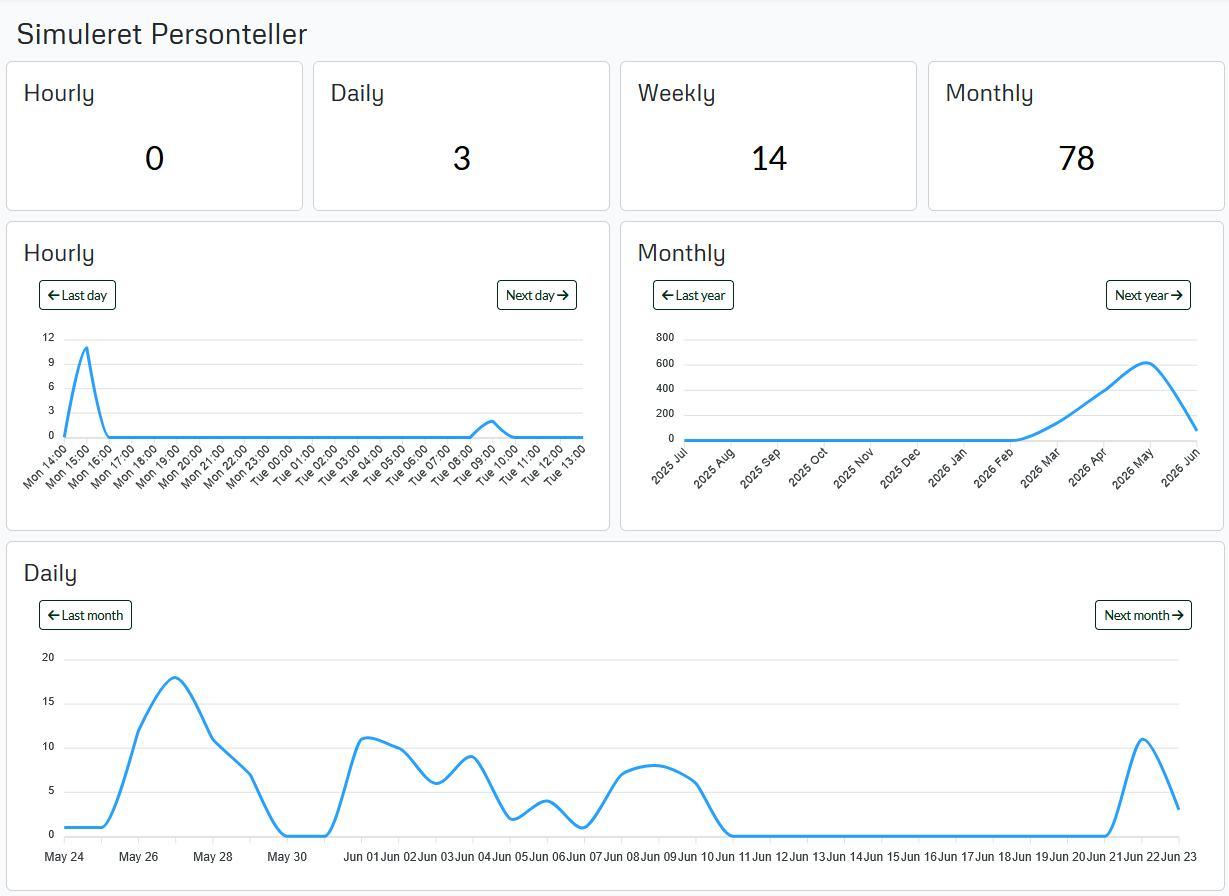Select the Daily count card showing 3
This screenshot has width=1229, height=896.
[x=461, y=136]
